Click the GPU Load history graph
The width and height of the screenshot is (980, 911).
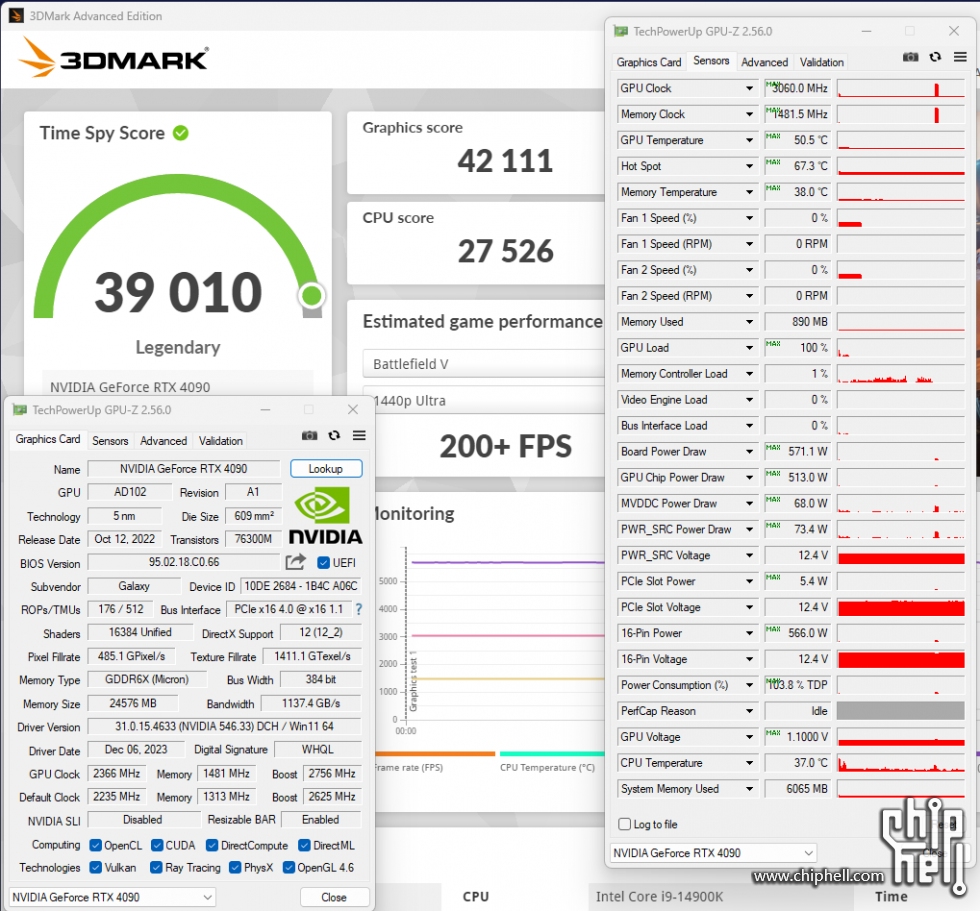click(901, 347)
